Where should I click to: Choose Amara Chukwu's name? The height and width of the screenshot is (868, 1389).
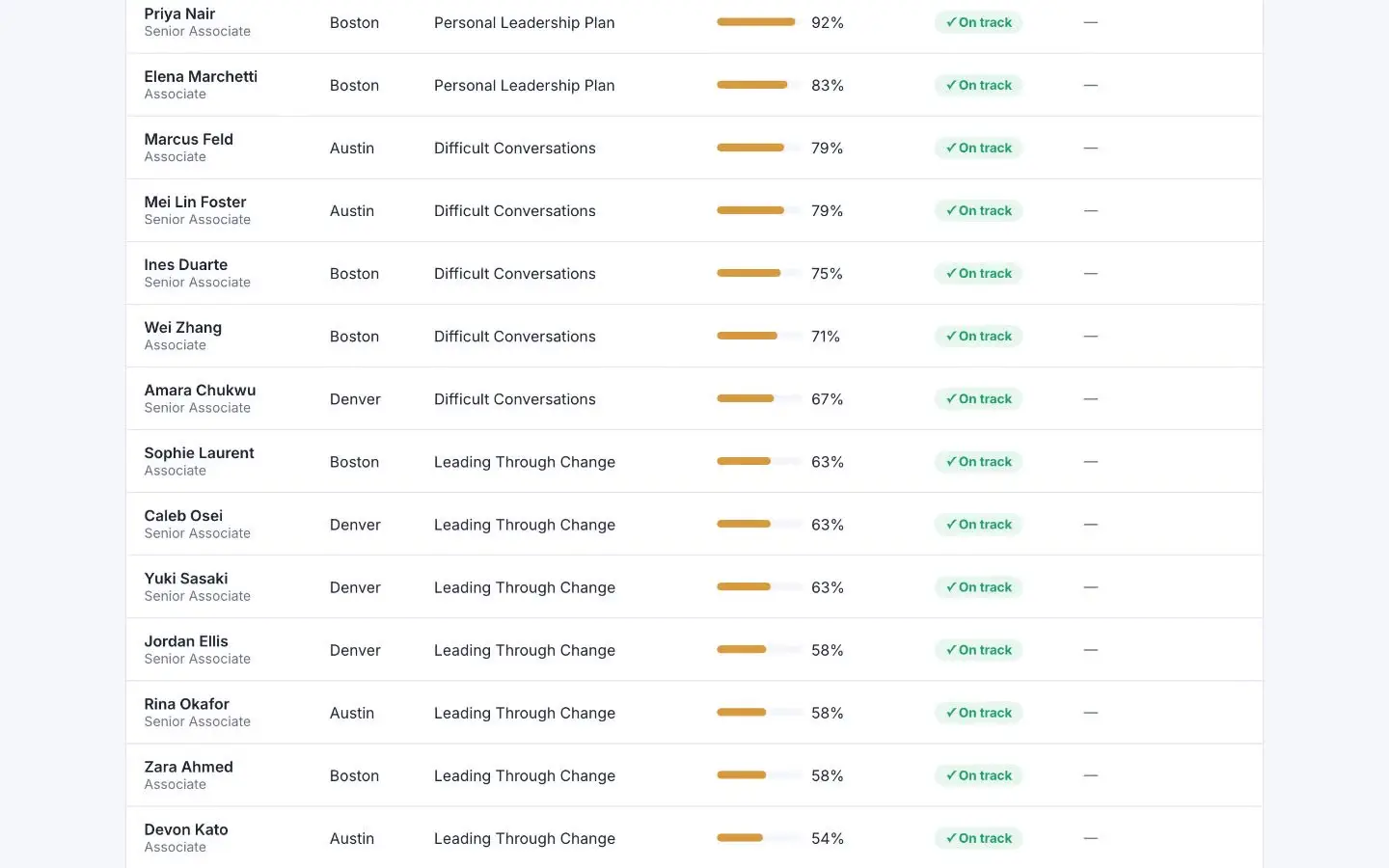(200, 390)
